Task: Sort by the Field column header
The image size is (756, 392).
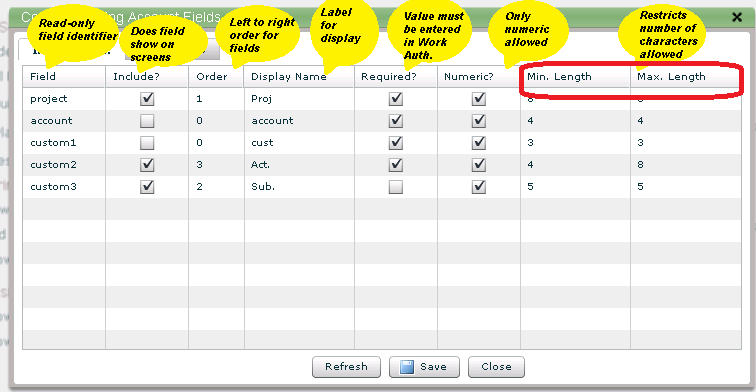Action: click(x=64, y=77)
